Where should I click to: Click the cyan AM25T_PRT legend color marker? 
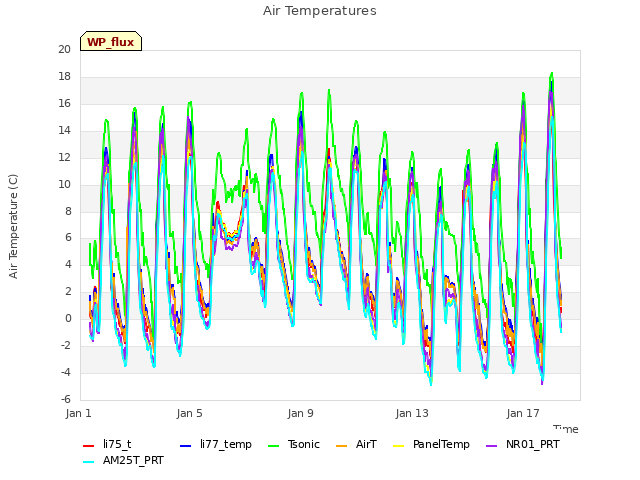89,462
